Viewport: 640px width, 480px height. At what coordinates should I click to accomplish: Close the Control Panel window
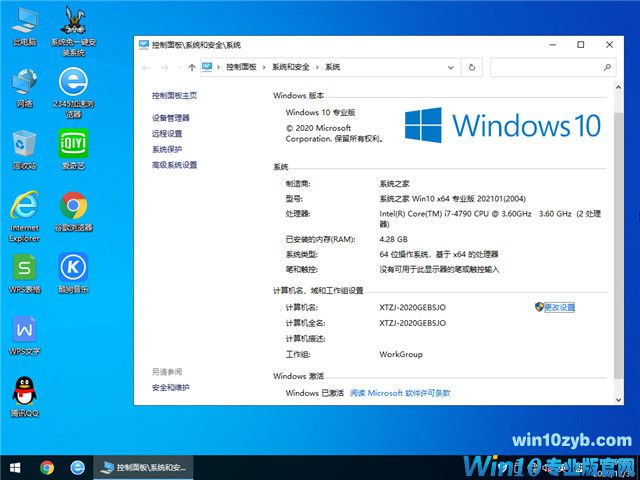[x=609, y=44]
